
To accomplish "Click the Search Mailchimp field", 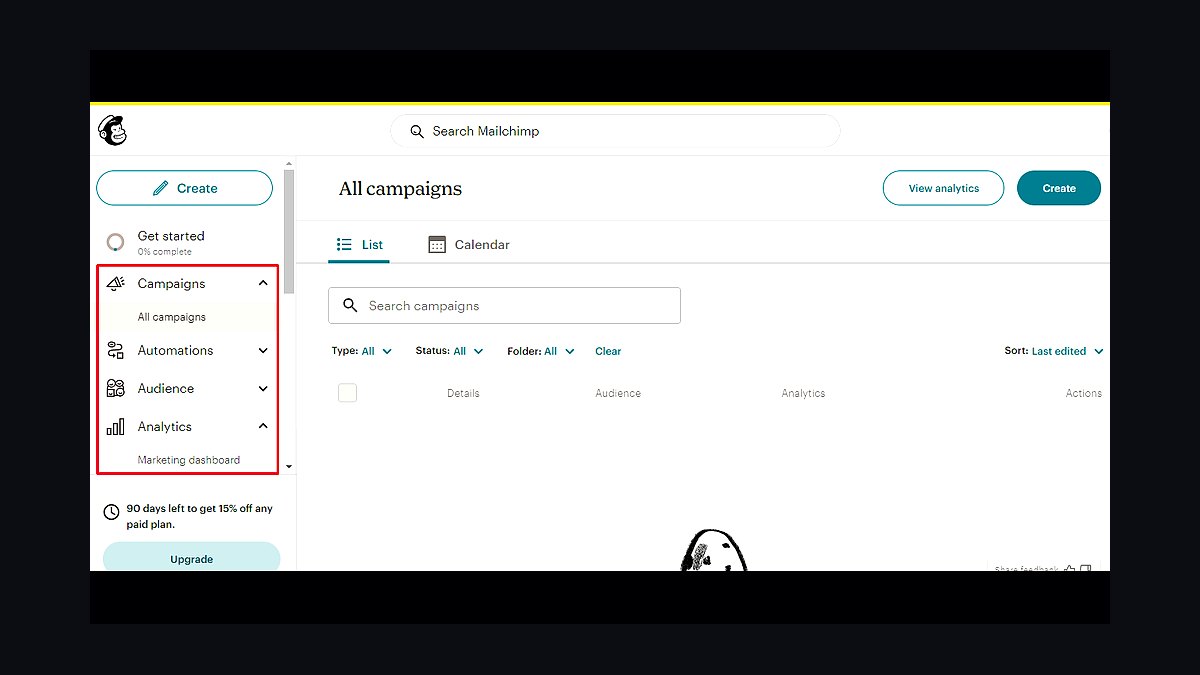I will [615, 131].
